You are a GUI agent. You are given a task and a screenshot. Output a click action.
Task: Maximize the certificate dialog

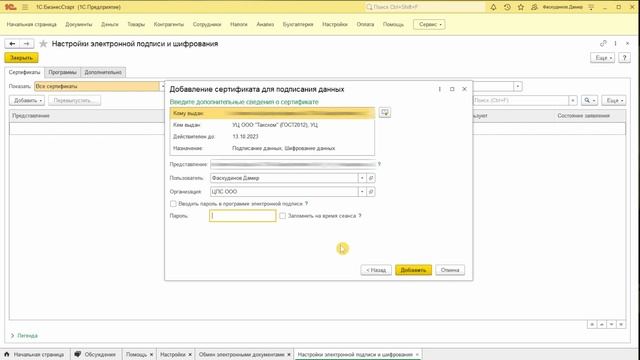pyautogui.click(x=452, y=89)
